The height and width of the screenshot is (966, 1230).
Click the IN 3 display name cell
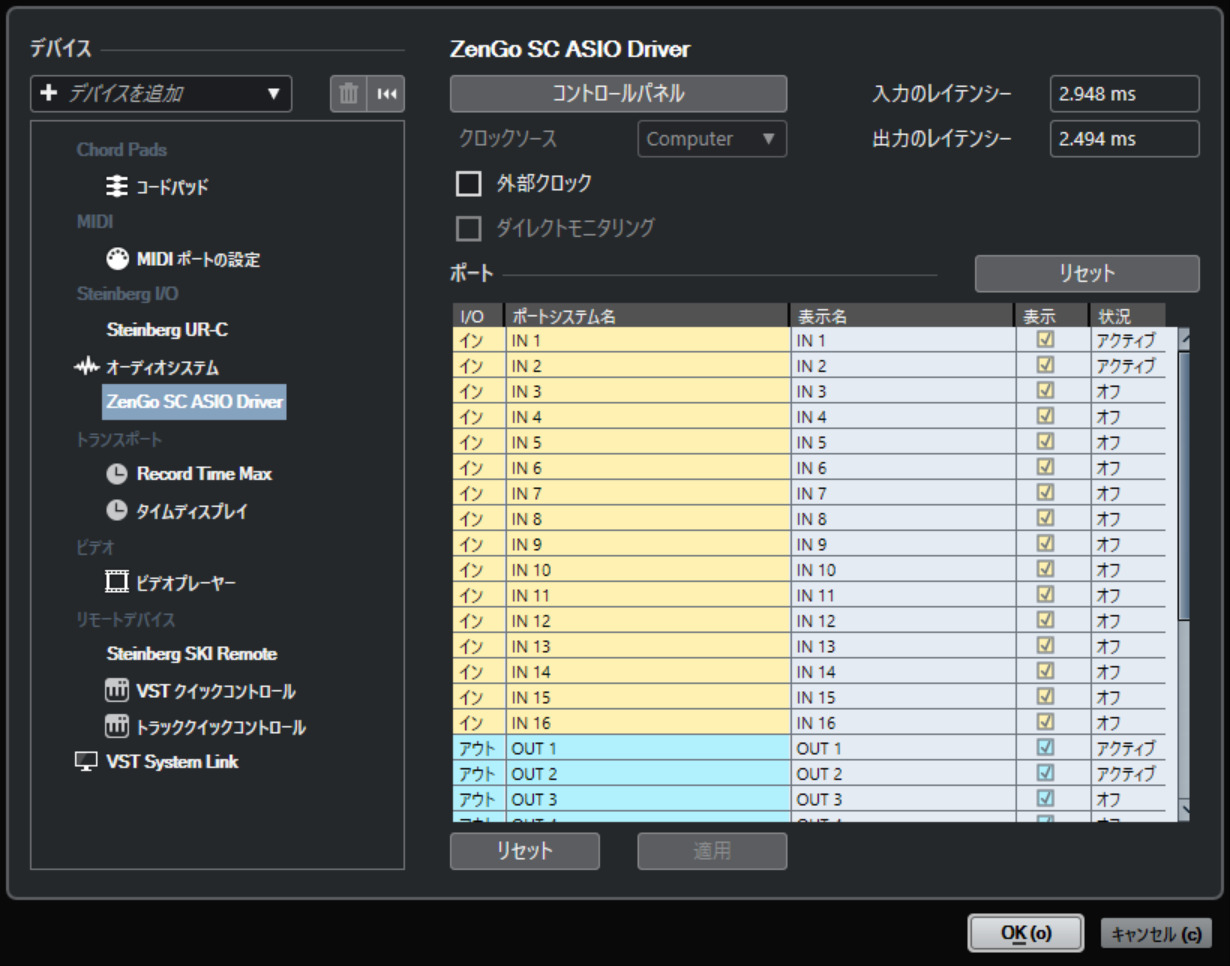click(x=901, y=391)
